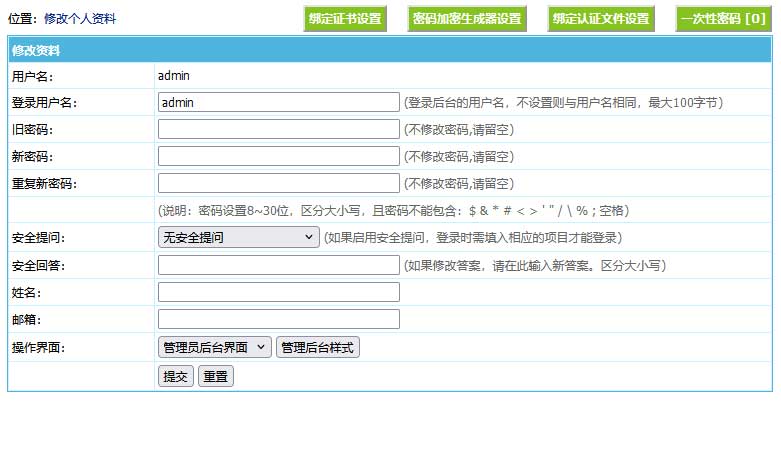Image resolution: width=781 pixels, height=464 pixels.
Task: Click the 安全回答 text field
Action: 278,265
